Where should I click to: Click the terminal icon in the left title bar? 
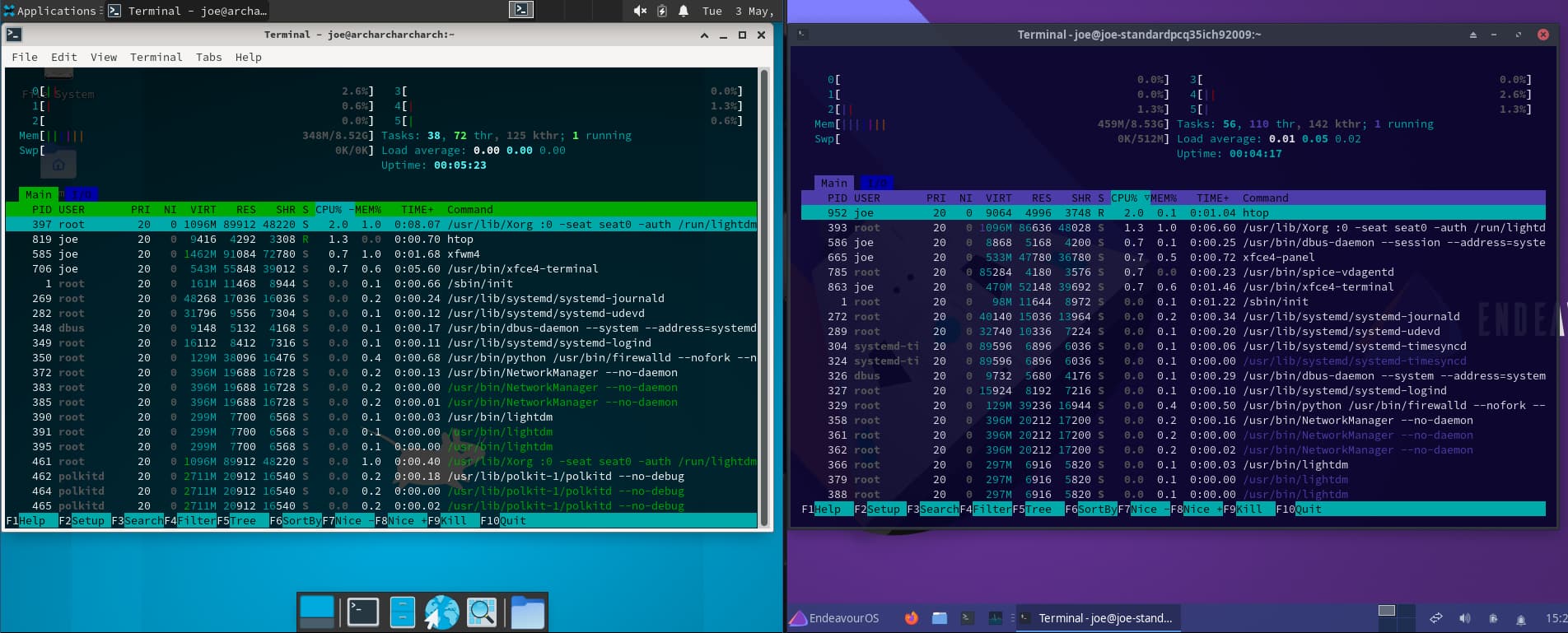14,35
